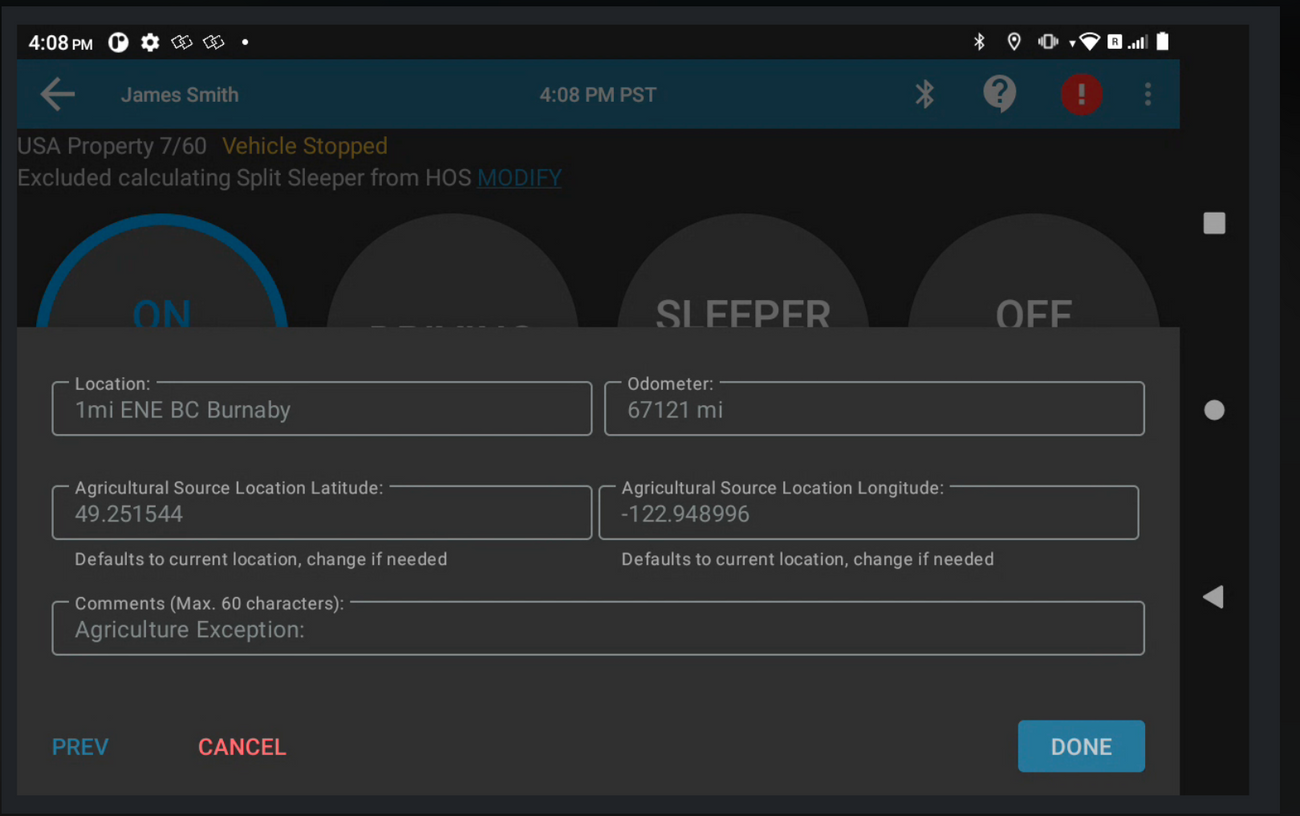Tap CANCEL to dismiss the form
1300x816 pixels.
coord(242,747)
